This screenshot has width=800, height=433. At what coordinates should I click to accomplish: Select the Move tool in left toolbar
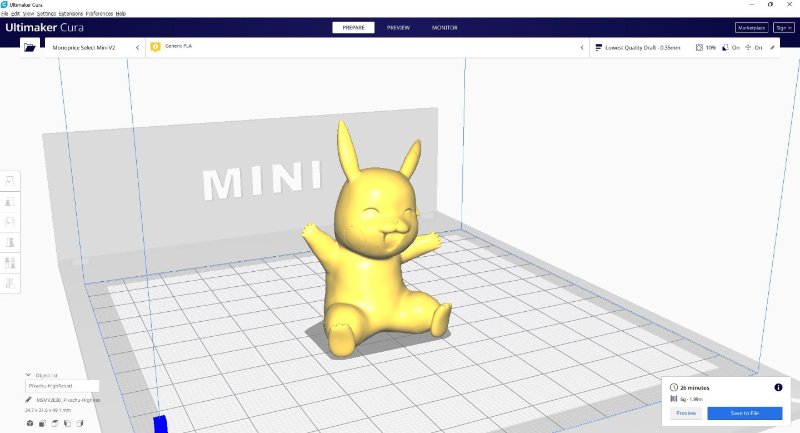click(x=10, y=181)
